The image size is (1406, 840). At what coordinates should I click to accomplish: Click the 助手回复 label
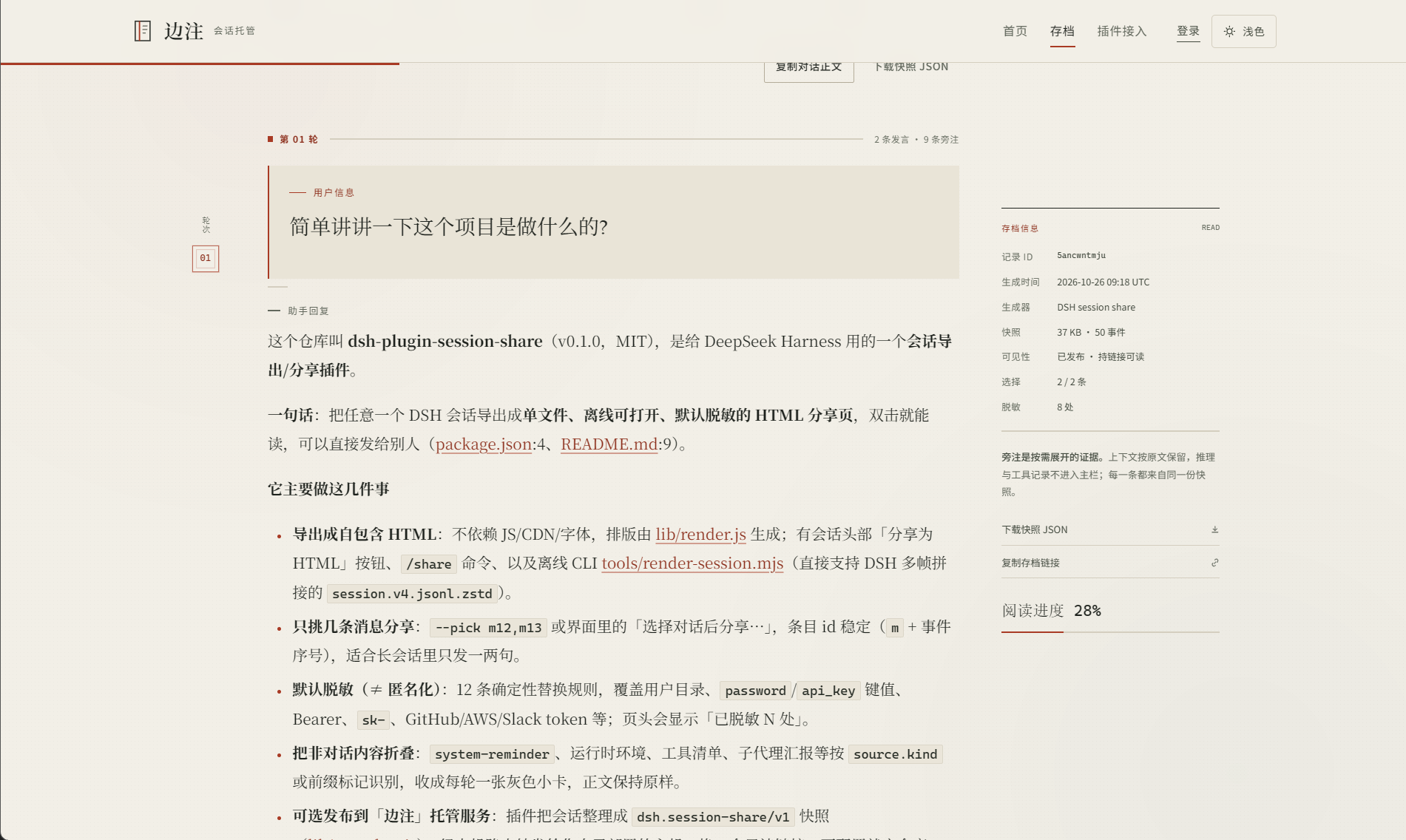(308, 311)
